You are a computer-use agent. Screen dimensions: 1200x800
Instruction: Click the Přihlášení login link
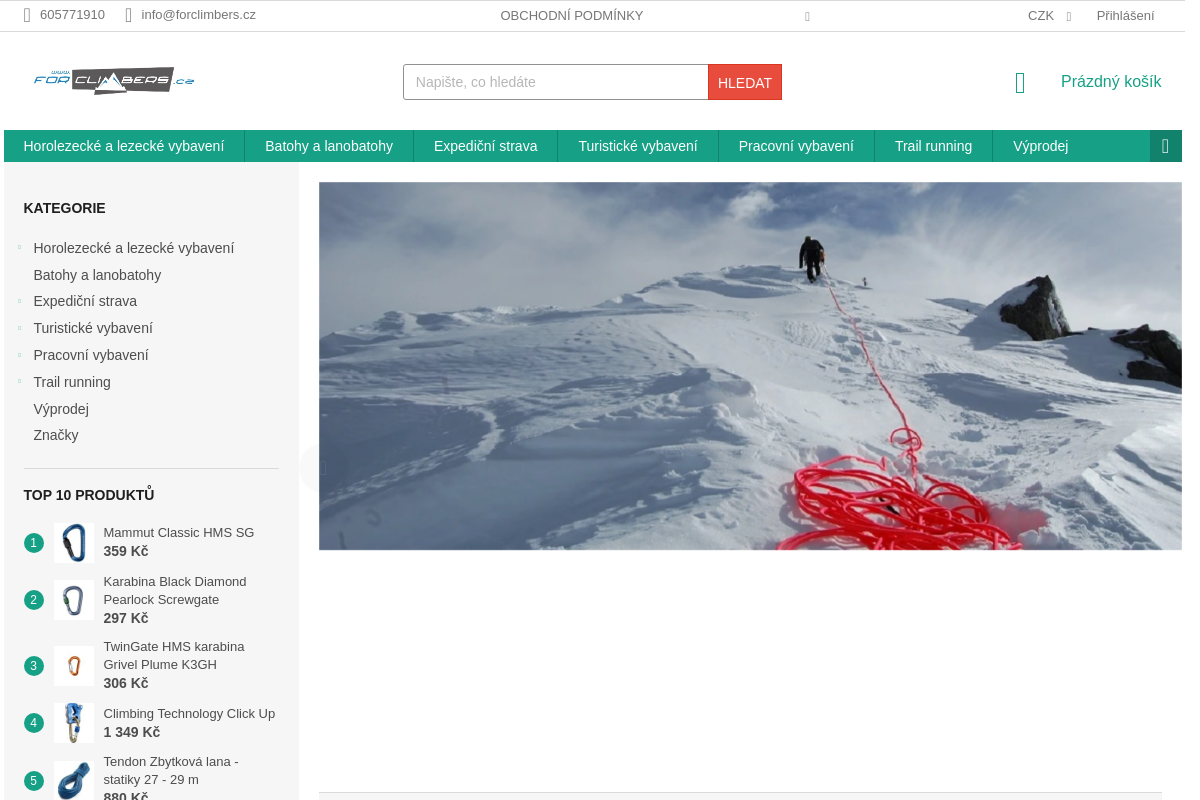pyautogui.click(x=1125, y=16)
